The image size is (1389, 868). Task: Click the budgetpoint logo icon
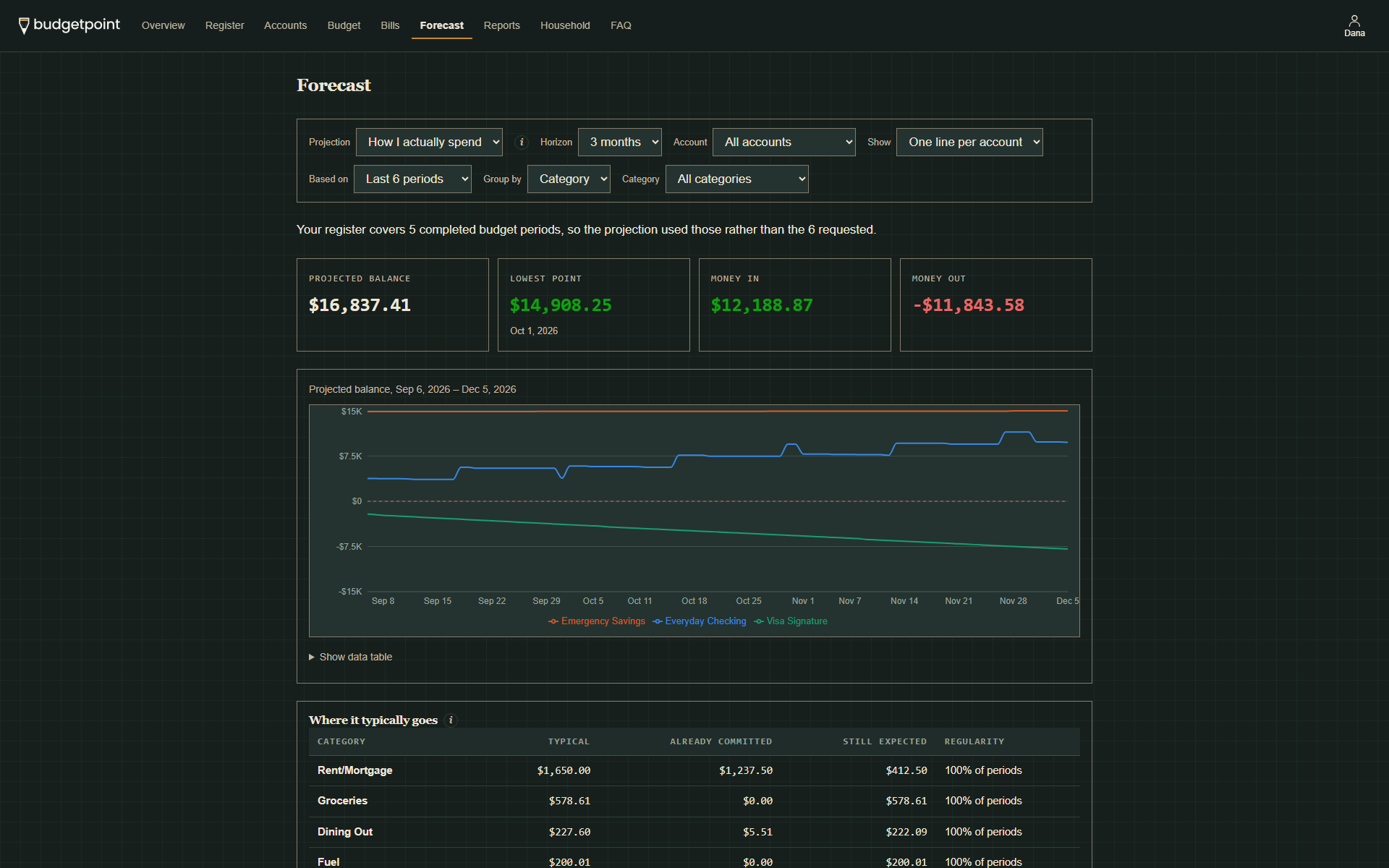[x=24, y=25]
